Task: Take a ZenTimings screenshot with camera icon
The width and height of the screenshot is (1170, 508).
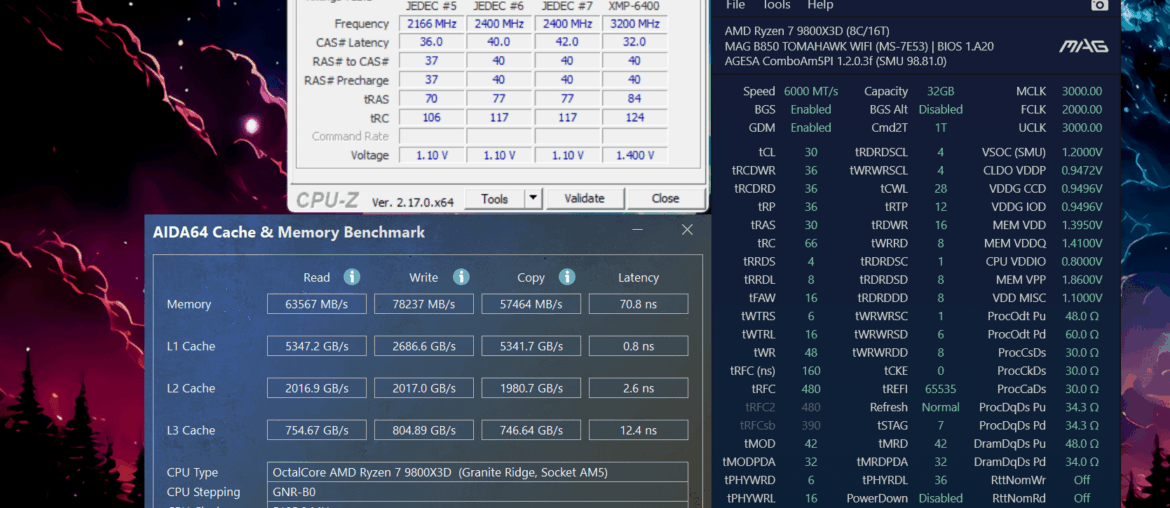Action: click(1099, 4)
